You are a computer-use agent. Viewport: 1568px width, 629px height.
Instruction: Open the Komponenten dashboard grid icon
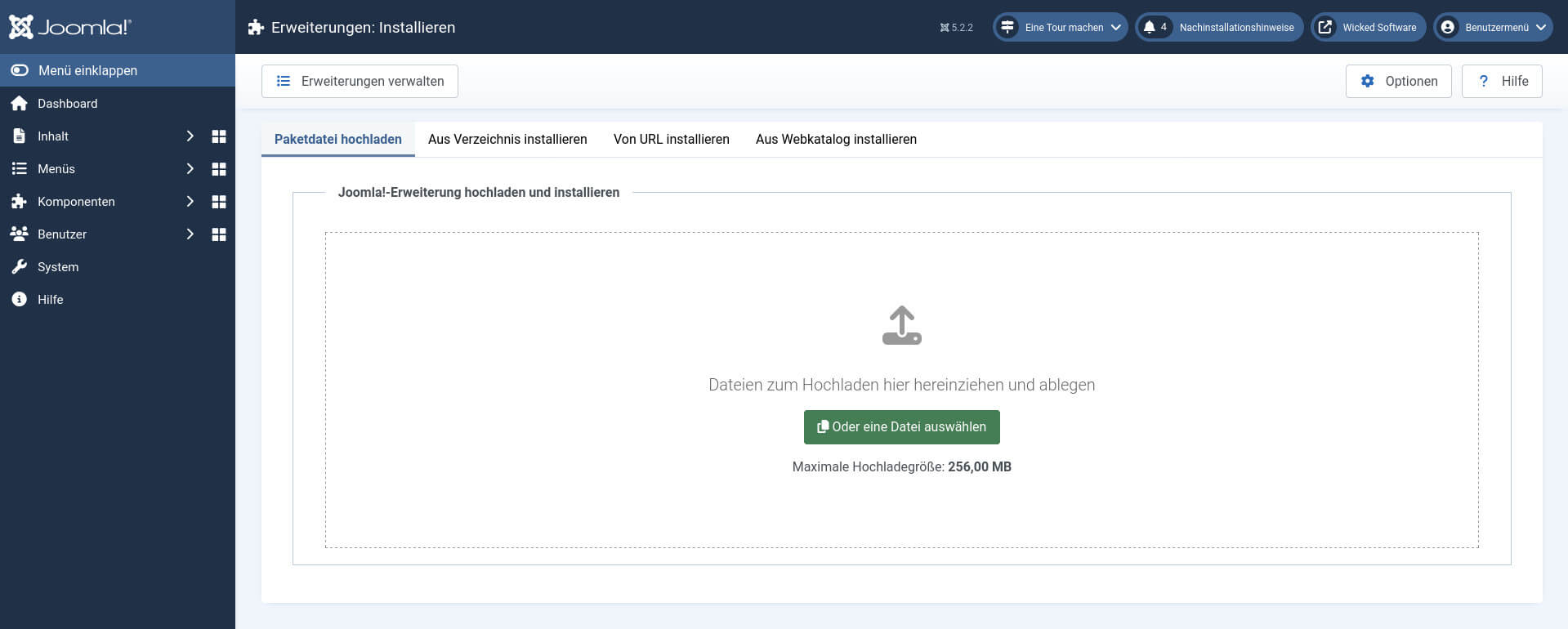[x=219, y=202]
